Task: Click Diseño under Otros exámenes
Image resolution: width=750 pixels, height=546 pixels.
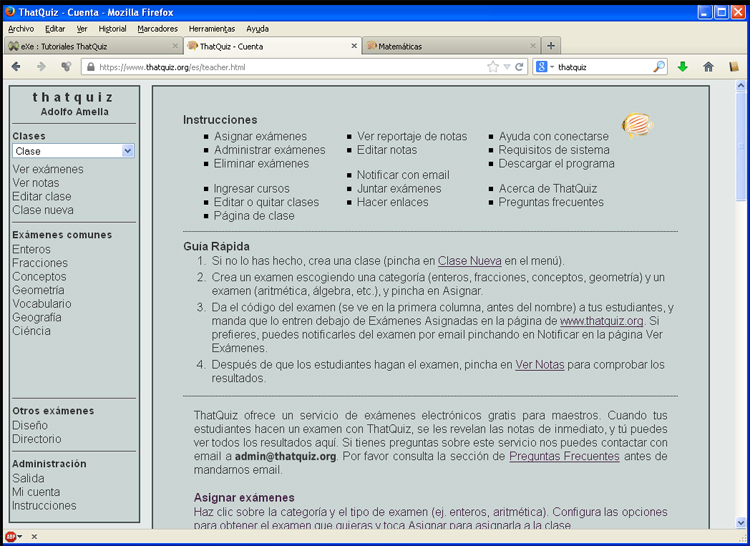Action: pyautogui.click(x=30, y=426)
